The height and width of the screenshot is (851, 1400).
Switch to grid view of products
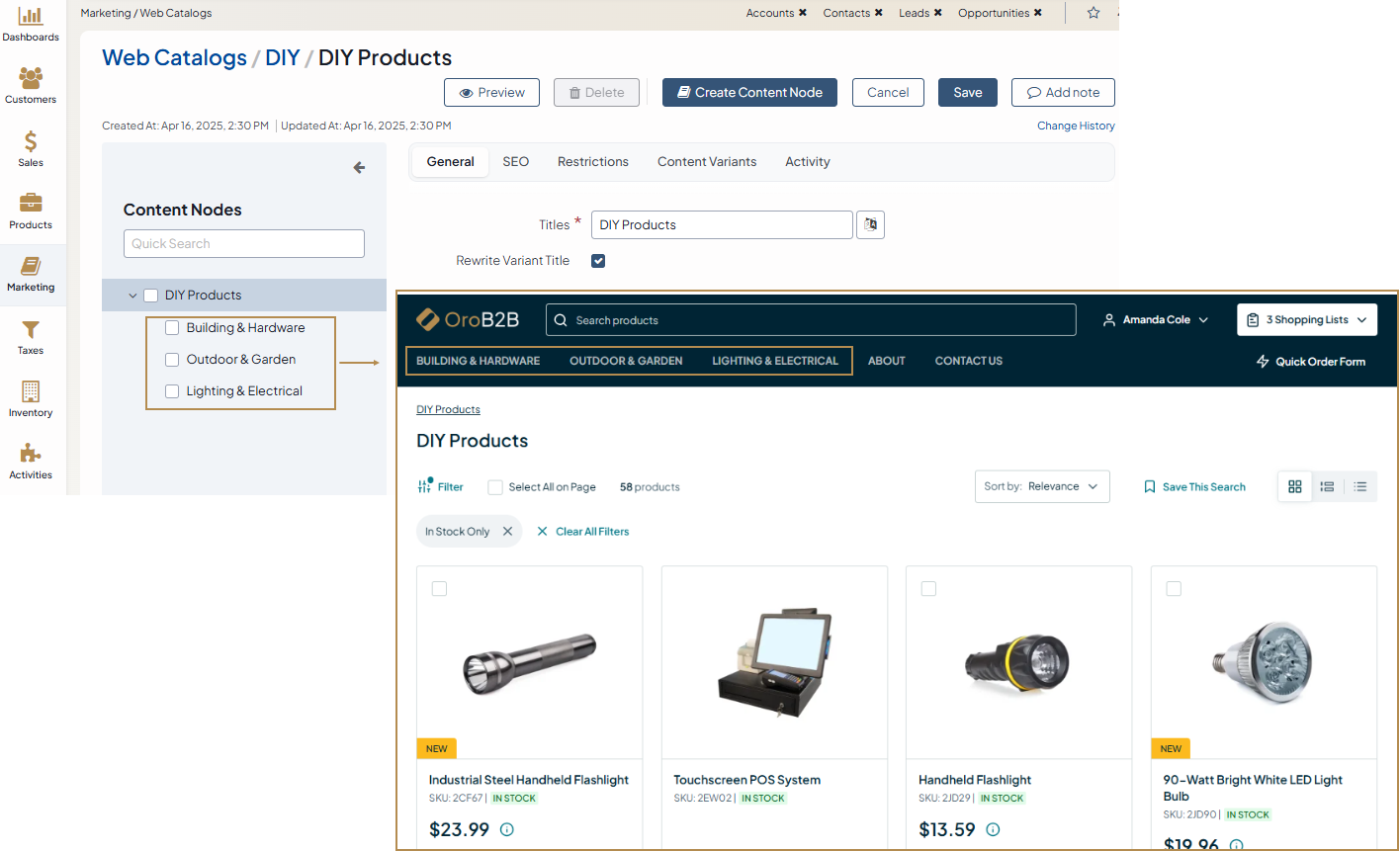tap(1294, 486)
